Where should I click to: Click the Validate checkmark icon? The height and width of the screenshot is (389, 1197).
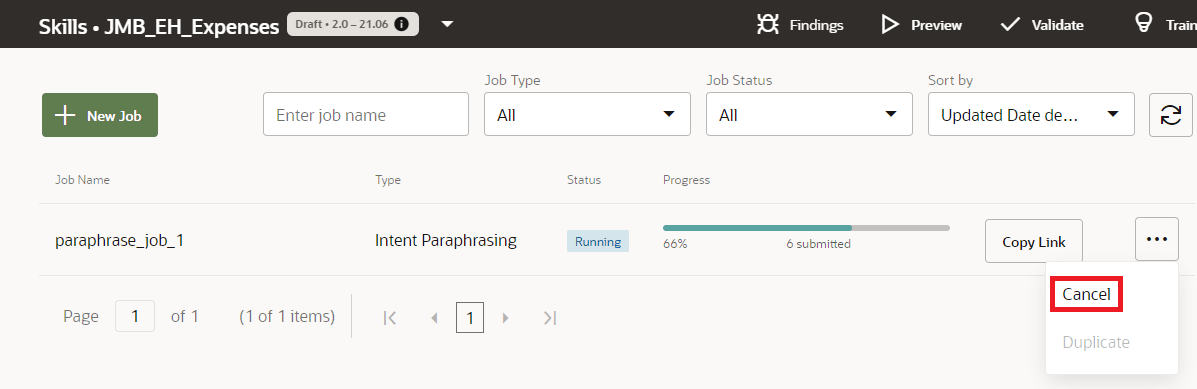[1010, 24]
